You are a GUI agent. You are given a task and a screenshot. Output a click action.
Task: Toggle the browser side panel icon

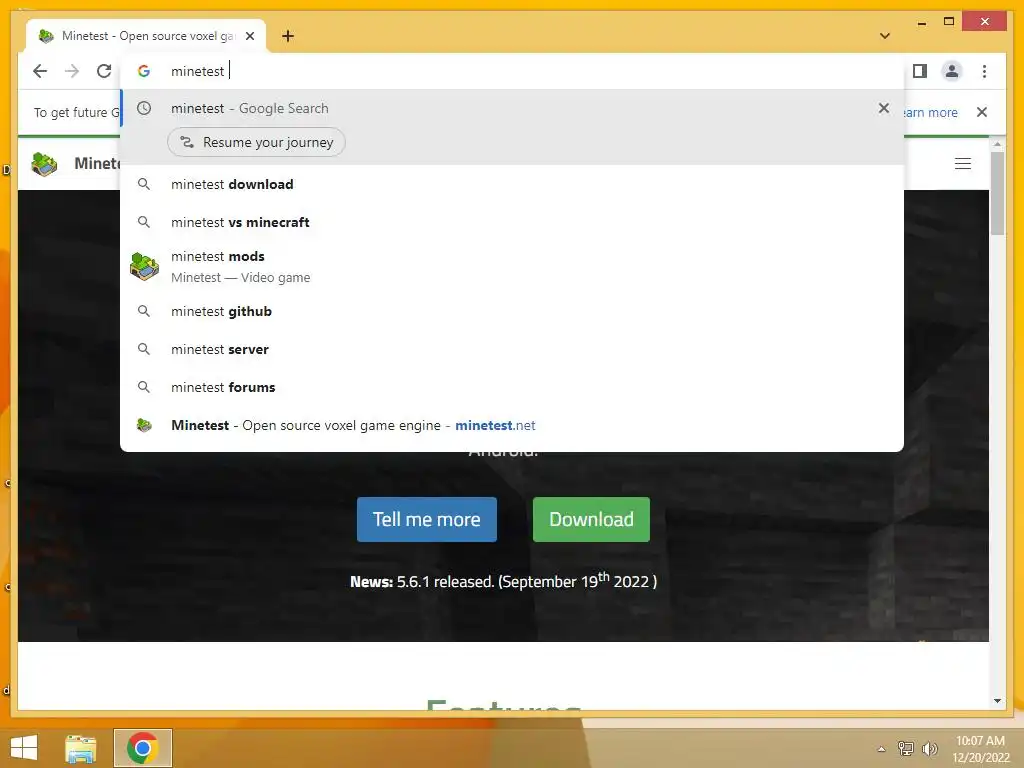[x=920, y=71]
